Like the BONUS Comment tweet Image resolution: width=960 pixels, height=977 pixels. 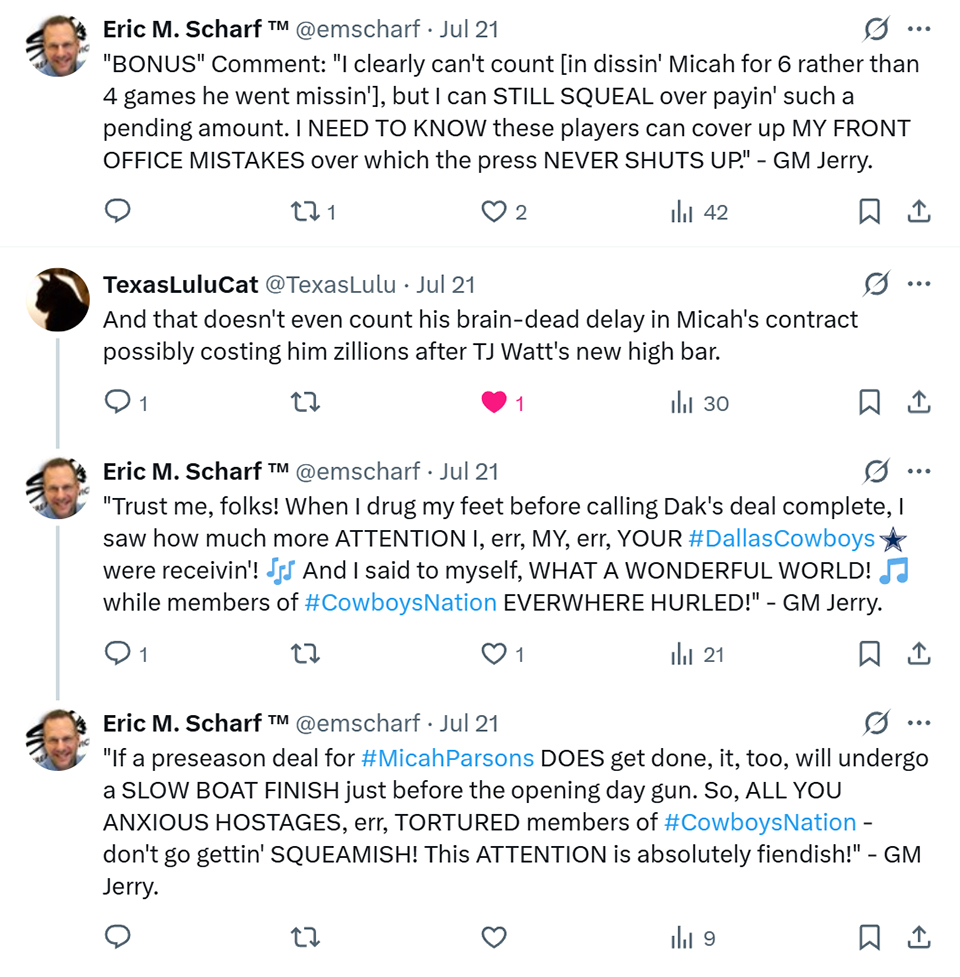pos(494,212)
